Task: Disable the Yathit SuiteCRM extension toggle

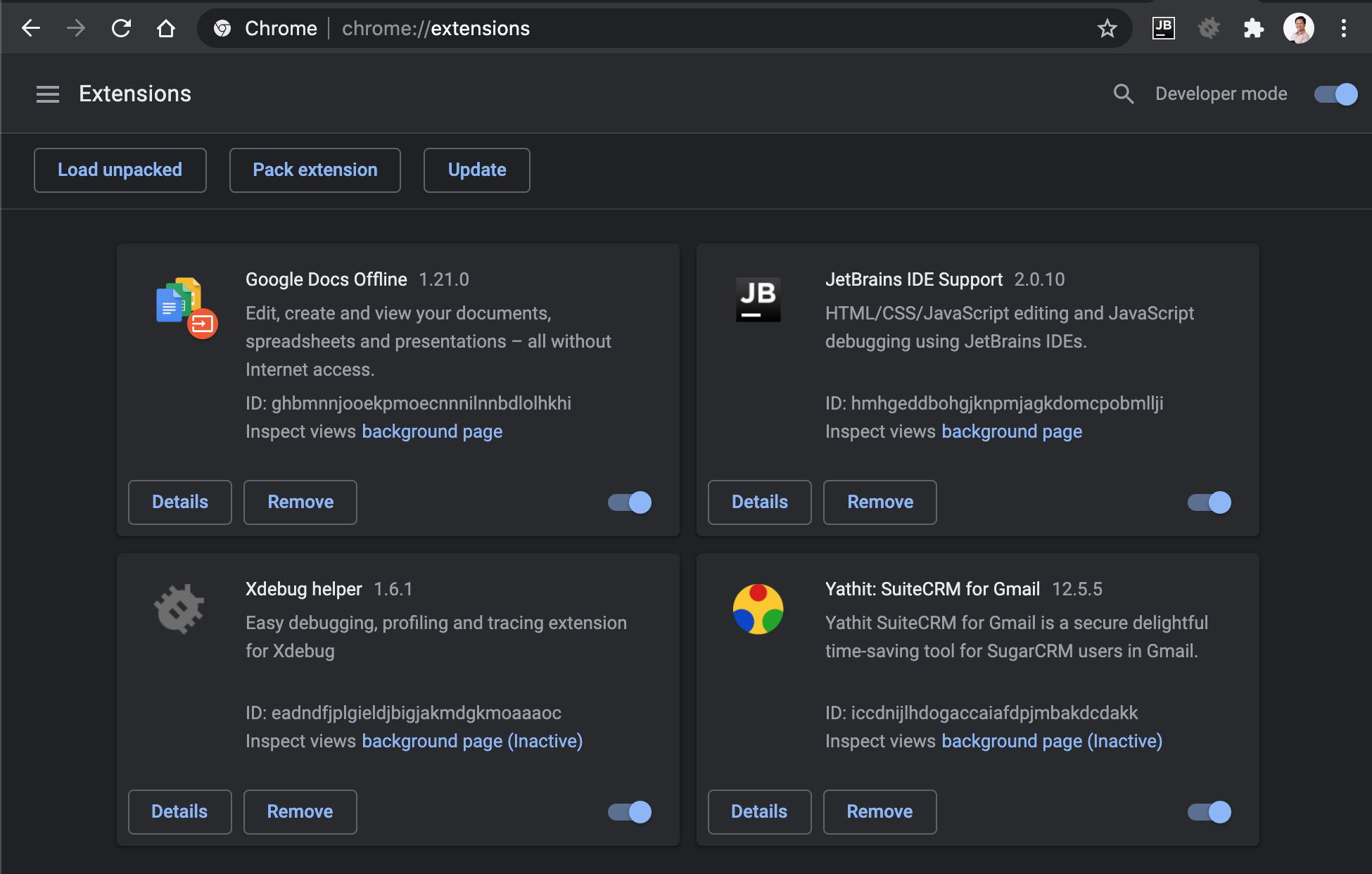Action: pyautogui.click(x=1210, y=810)
